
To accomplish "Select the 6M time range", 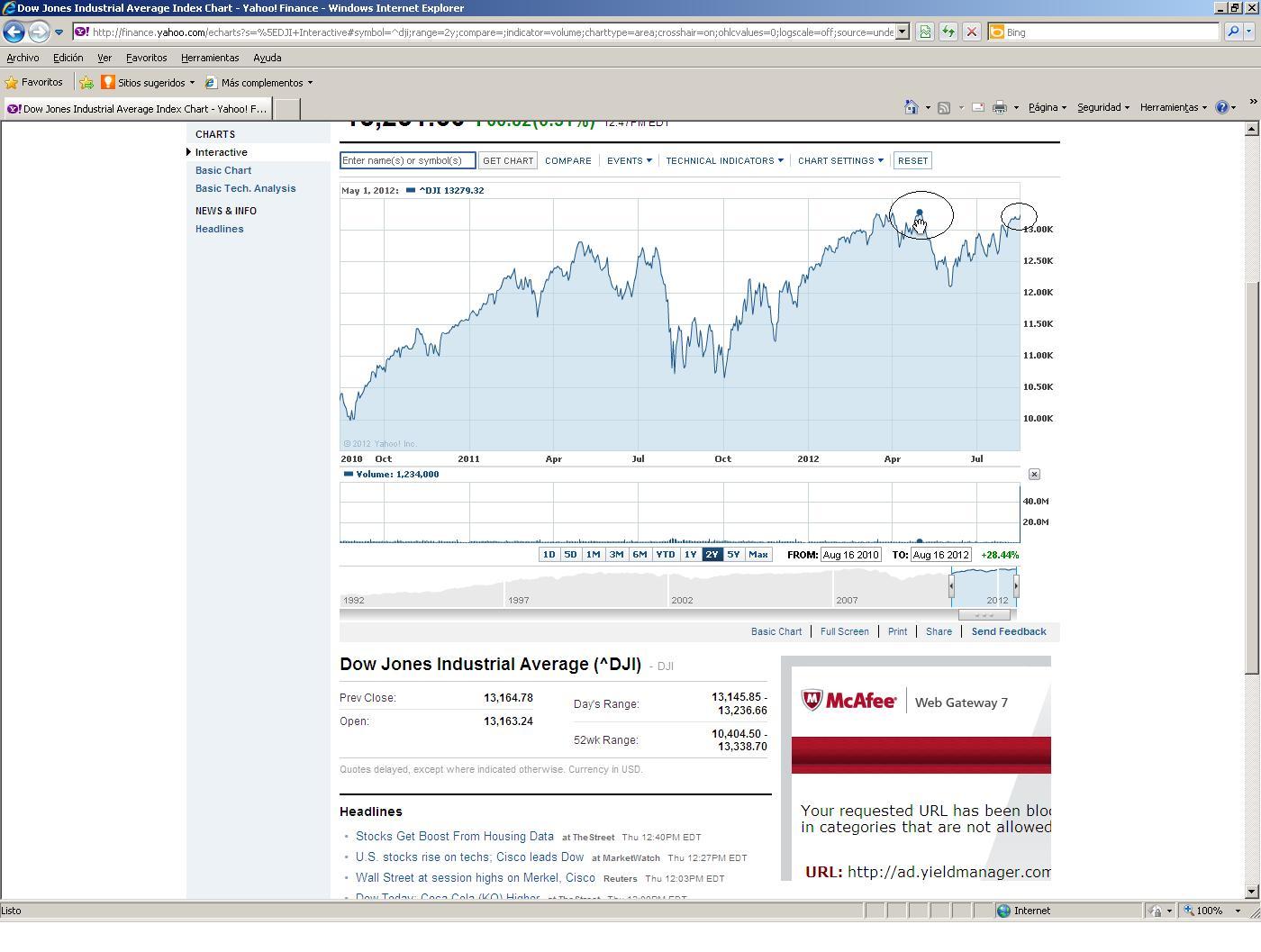I will click(x=640, y=555).
